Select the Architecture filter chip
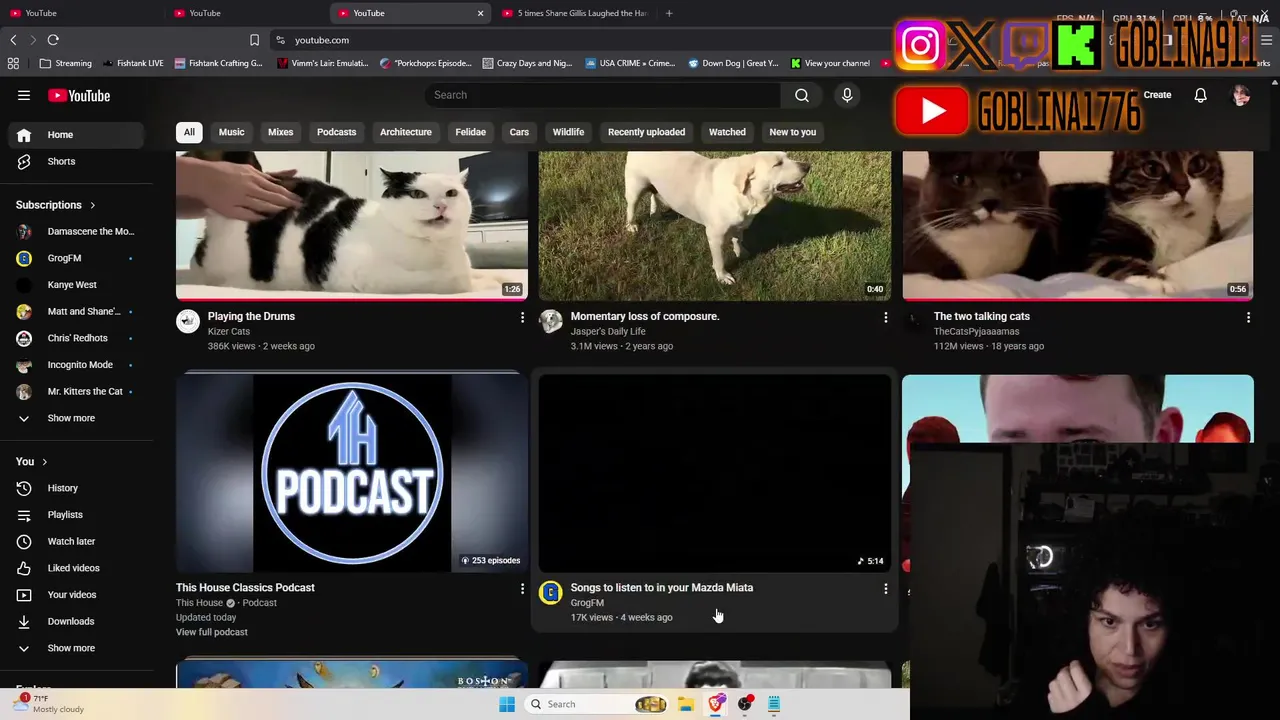This screenshot has width=1280, height=720. point(406,132)
